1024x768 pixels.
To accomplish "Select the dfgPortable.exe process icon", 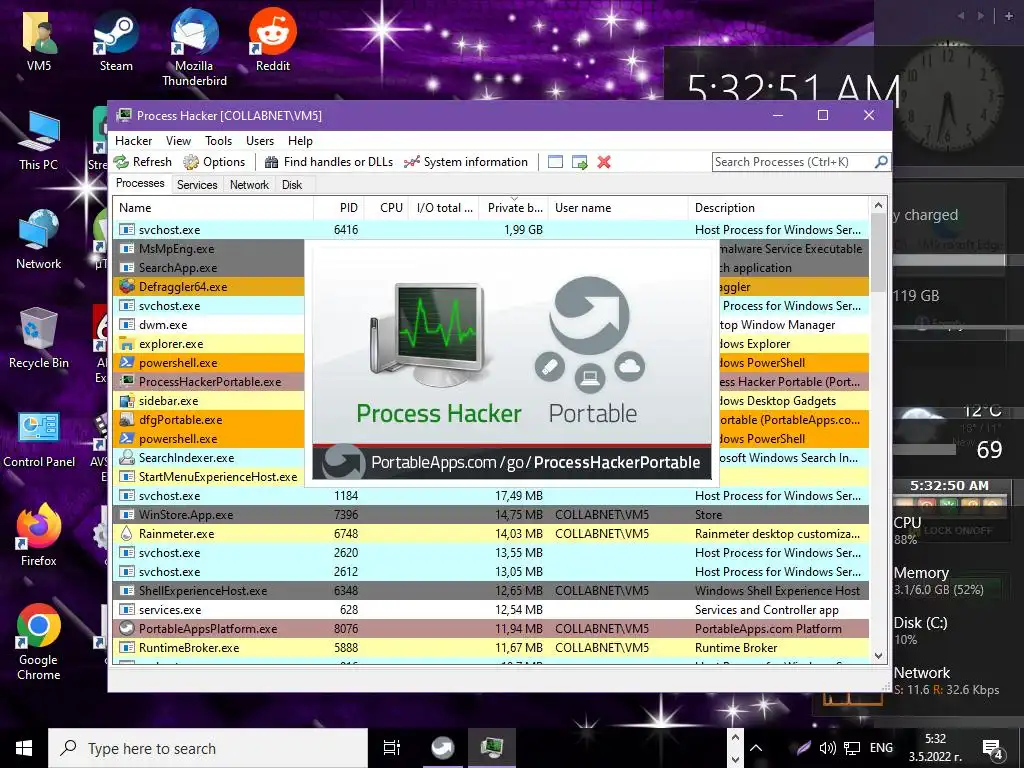I will pos(127,419).
